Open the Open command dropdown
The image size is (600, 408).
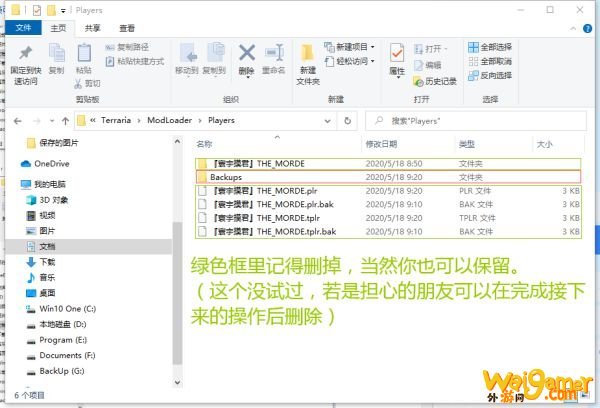point(431,49)
